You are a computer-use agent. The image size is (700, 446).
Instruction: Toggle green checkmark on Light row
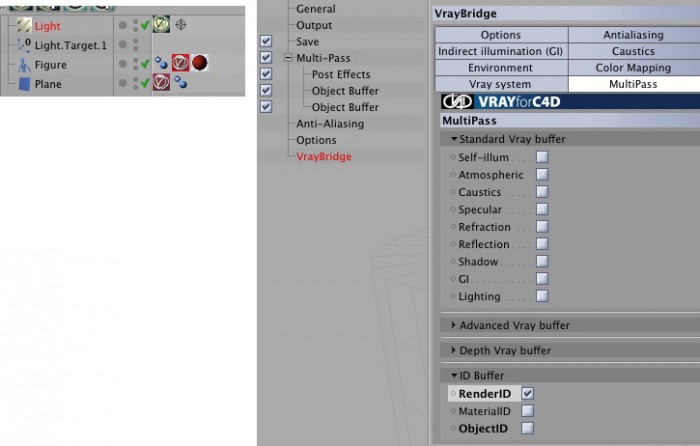point(145,25)
